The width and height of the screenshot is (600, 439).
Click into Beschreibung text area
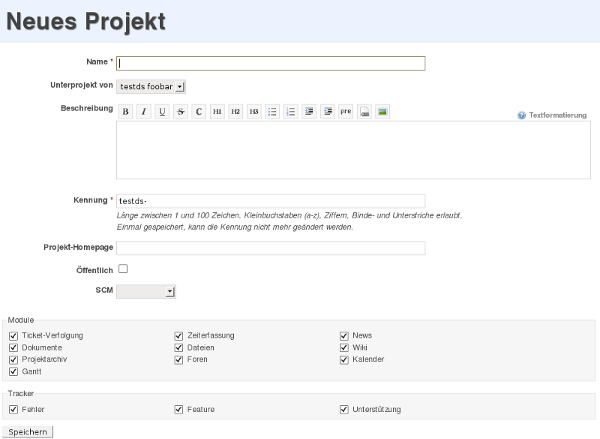tap(353, 150)
